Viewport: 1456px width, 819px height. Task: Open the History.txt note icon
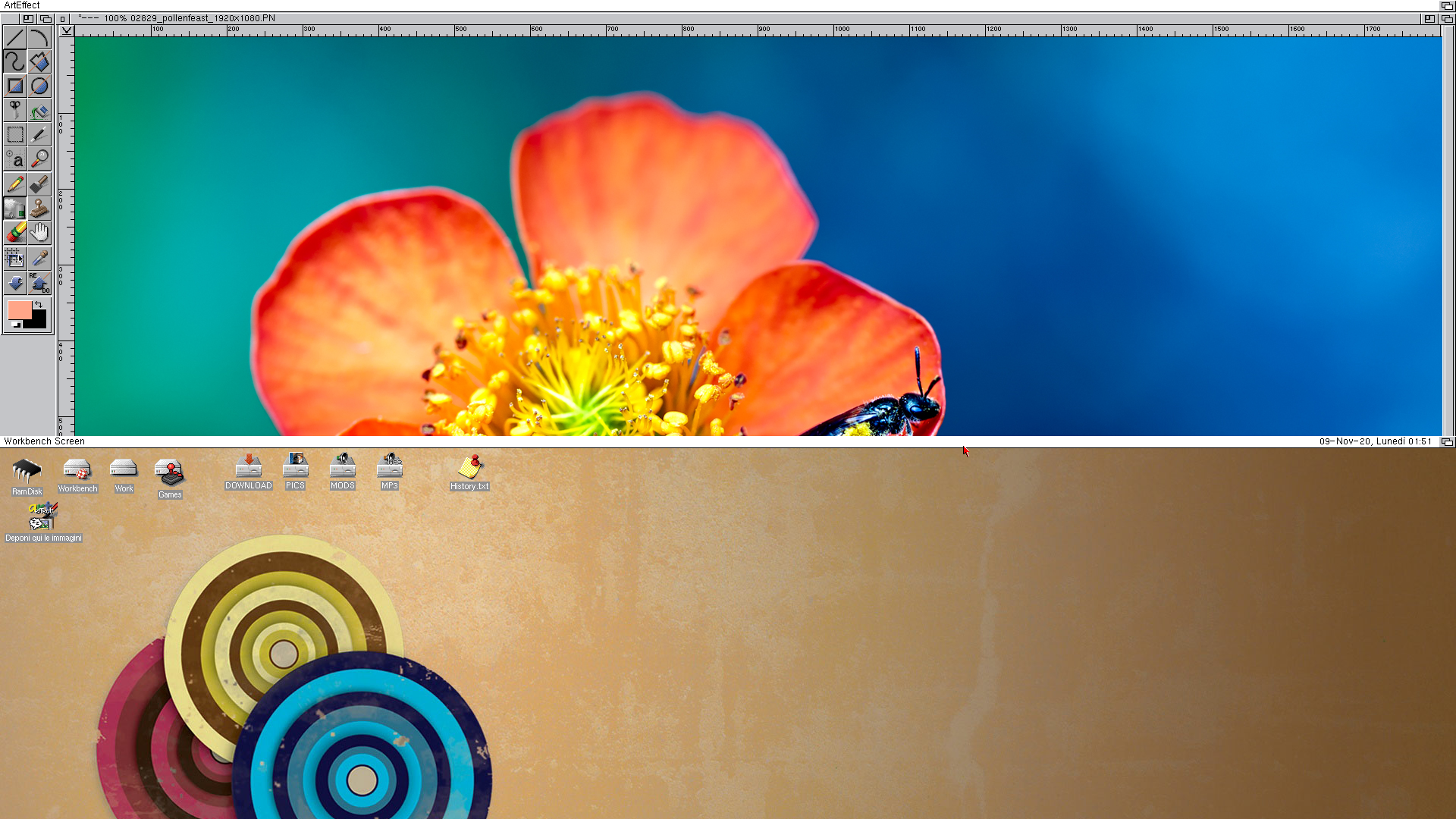click(x=469, y=472)
